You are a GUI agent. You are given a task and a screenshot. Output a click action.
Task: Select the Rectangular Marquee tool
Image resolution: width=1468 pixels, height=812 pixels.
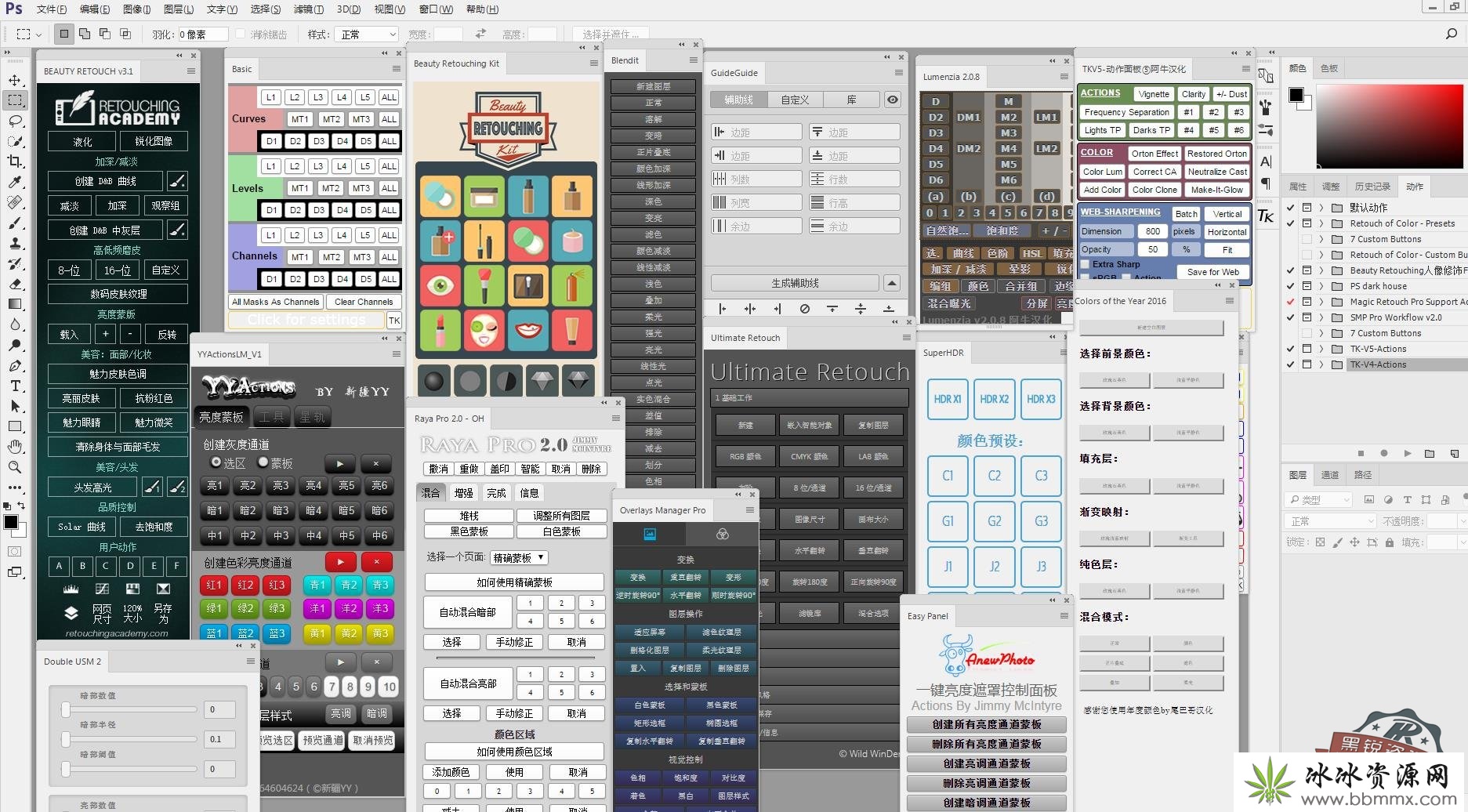click(15, 100)
